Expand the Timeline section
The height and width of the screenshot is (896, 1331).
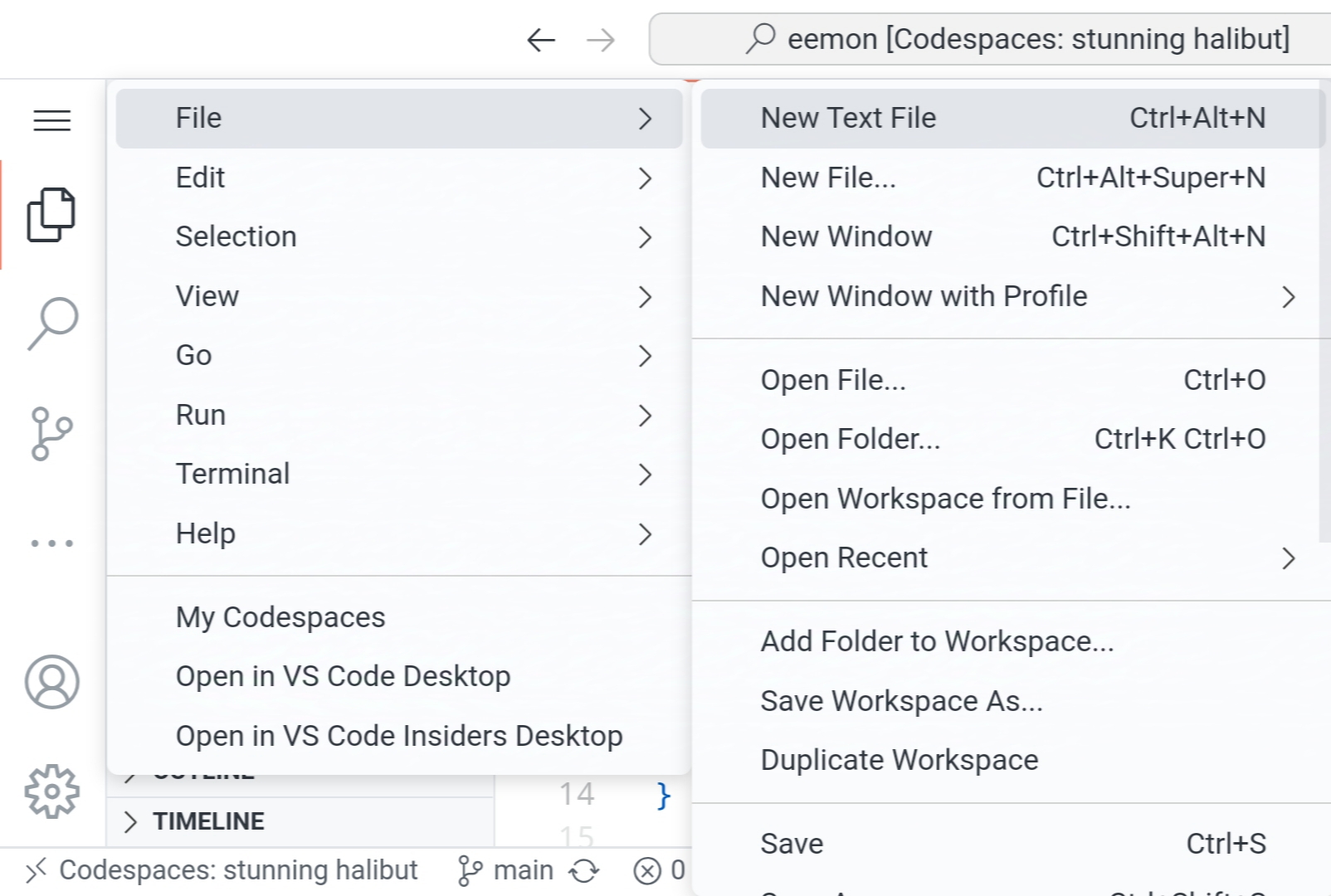pyautogui.click(x=207, y=821)
